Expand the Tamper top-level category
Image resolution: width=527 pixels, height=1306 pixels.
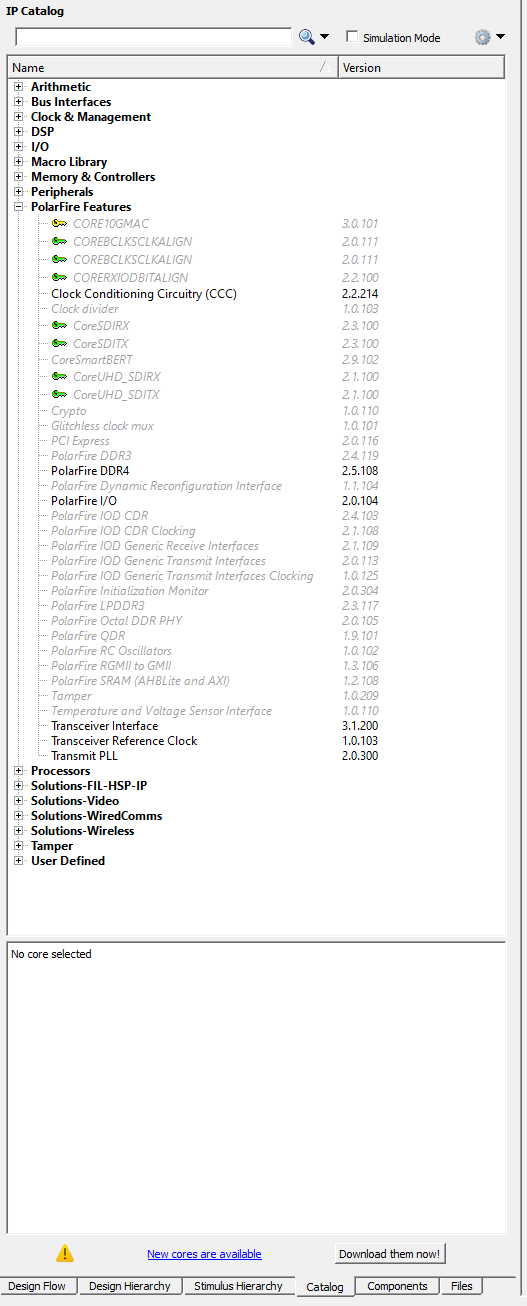[x=18, y=846]
